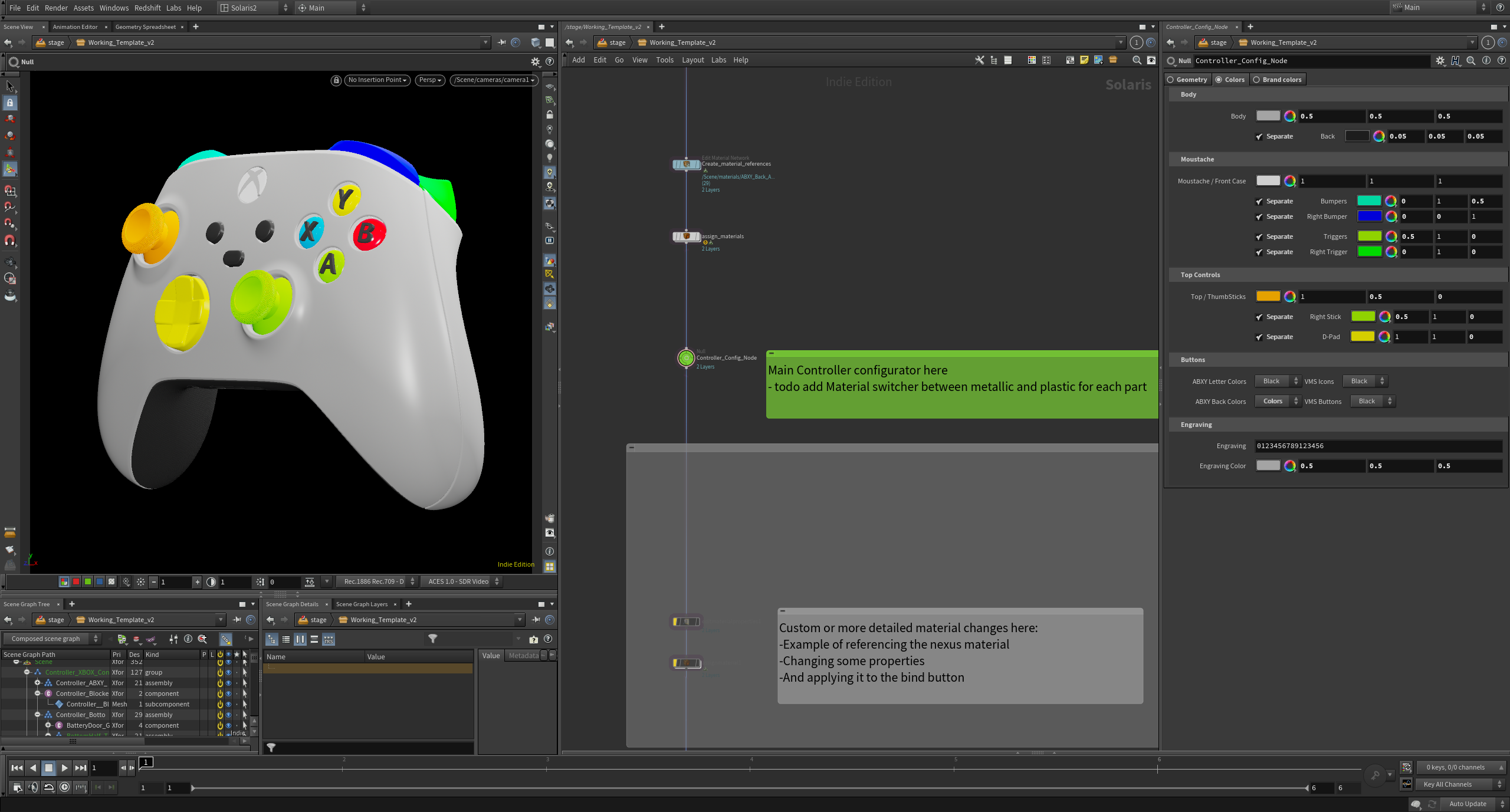Viewport: 1510px width, 812px height.
Task: Click the blue channel display button under viewport
Action: [100, 581]
